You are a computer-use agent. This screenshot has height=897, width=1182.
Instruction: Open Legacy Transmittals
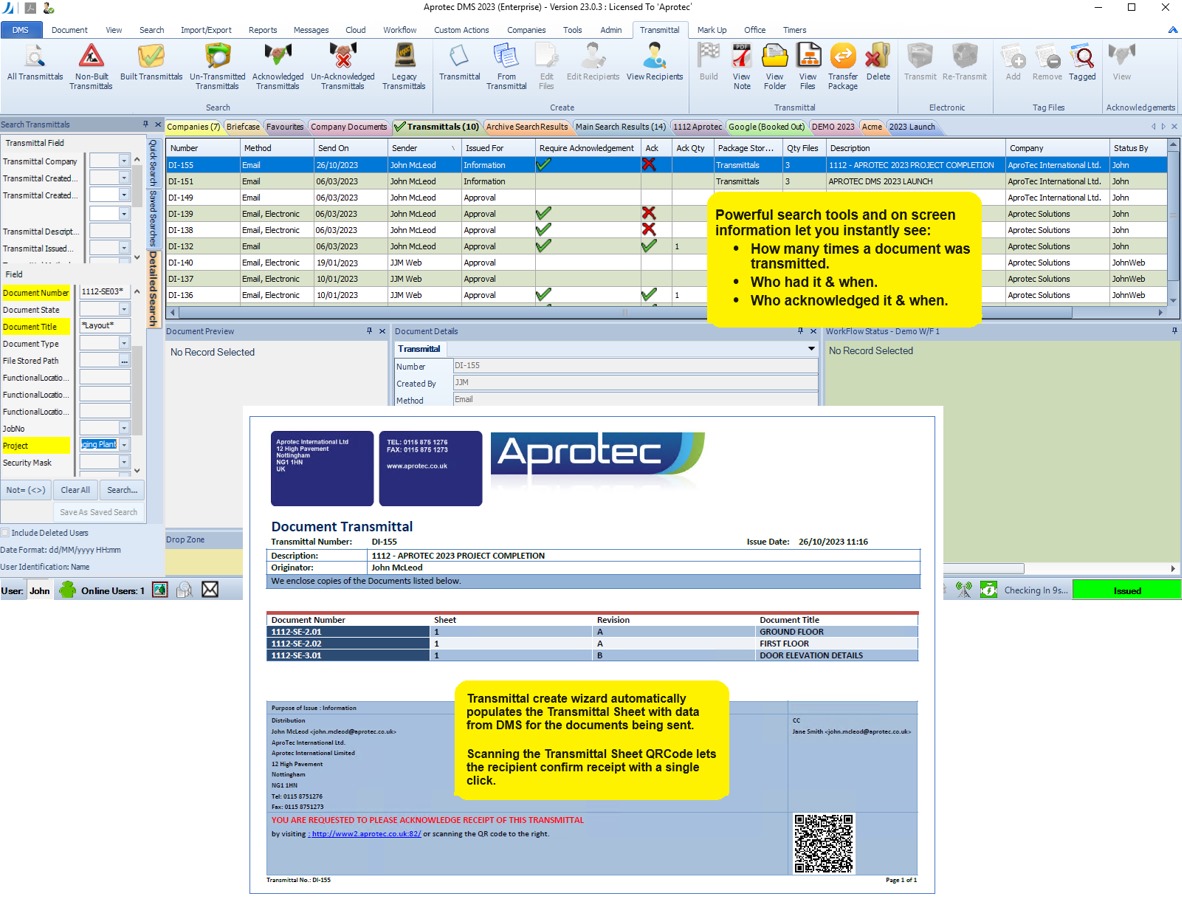click(x=404, y=66)
